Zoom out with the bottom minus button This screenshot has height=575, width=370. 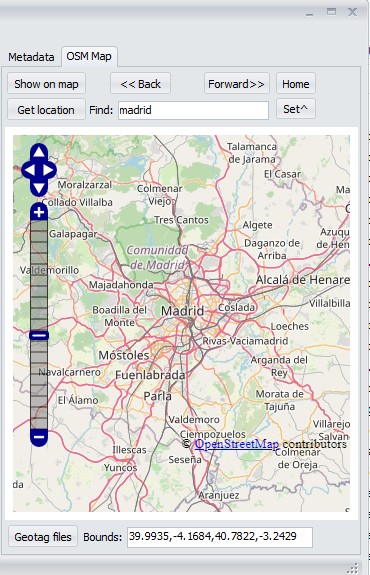[39, 437]
